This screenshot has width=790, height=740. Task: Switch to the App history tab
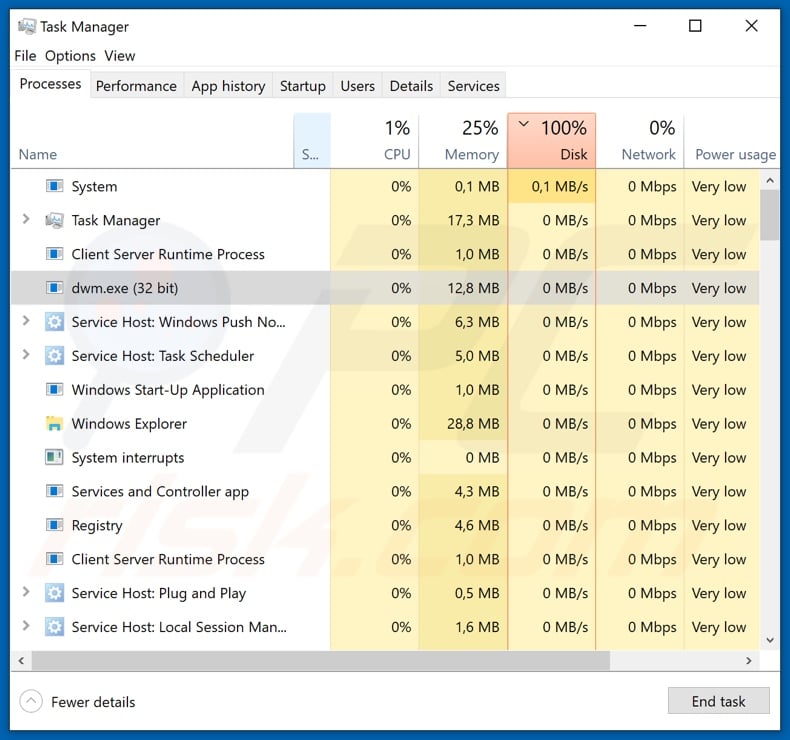click(x=228, y=86)
